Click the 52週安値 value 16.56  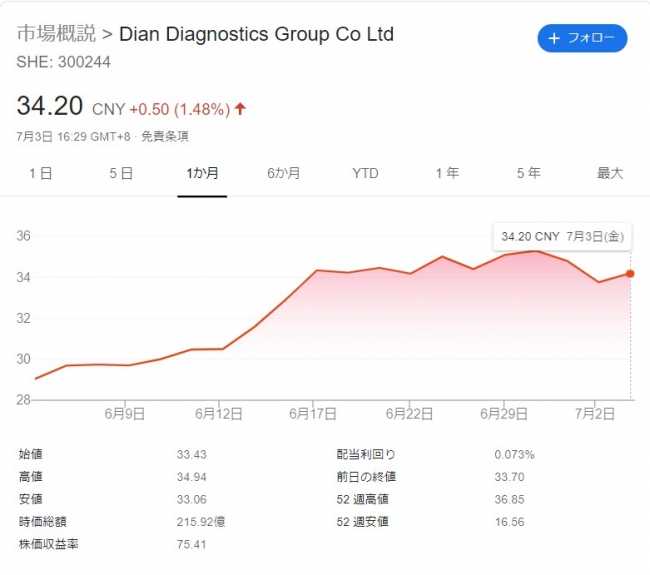pyautogui.click(x=509, y=522)
